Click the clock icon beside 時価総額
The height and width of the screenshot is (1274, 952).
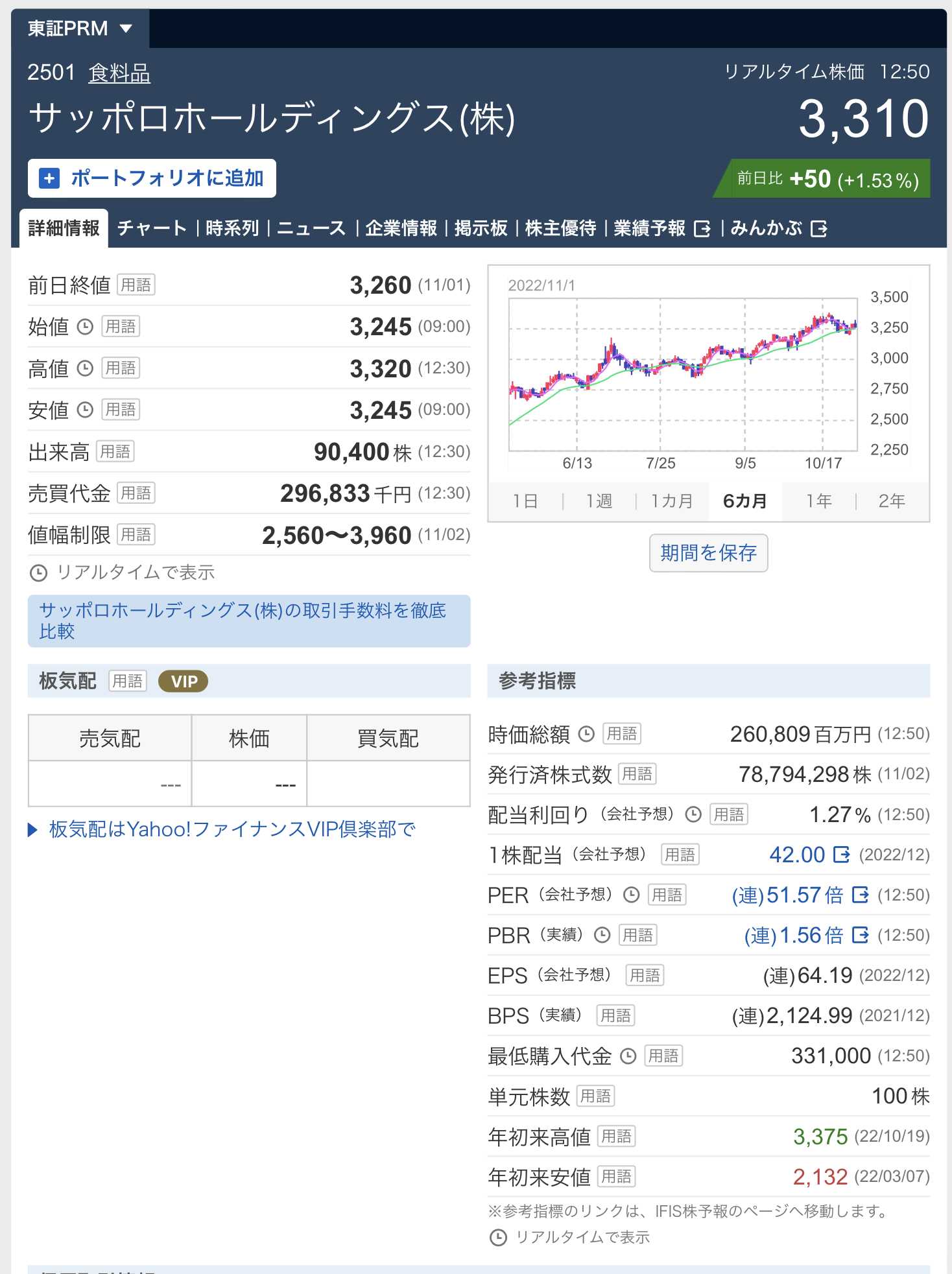coord(586,734)
